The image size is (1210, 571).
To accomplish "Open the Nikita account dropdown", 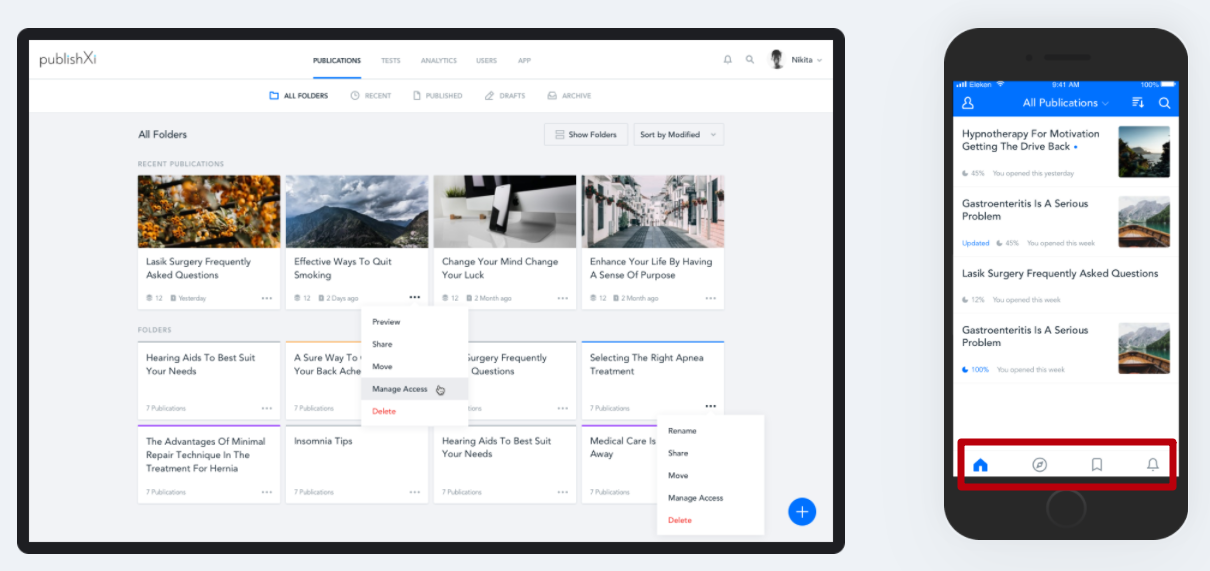I will (806, 60).
